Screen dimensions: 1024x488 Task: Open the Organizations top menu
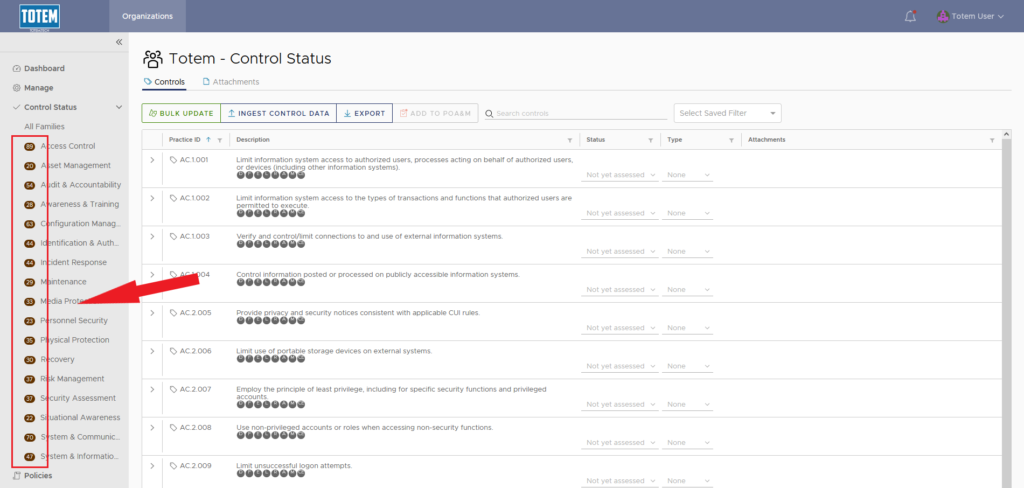point(148,16)
